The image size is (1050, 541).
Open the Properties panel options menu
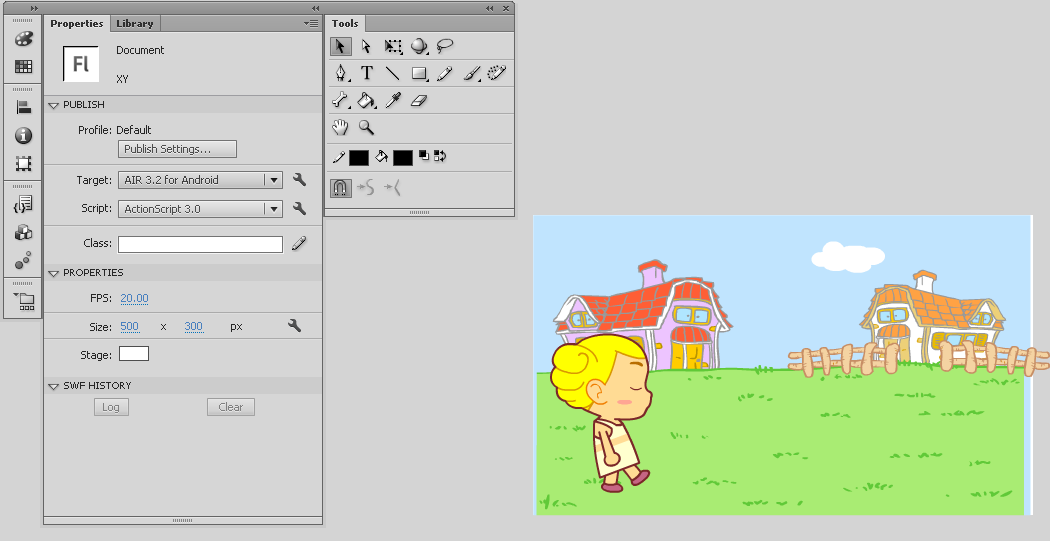click(x=311, y=23)
